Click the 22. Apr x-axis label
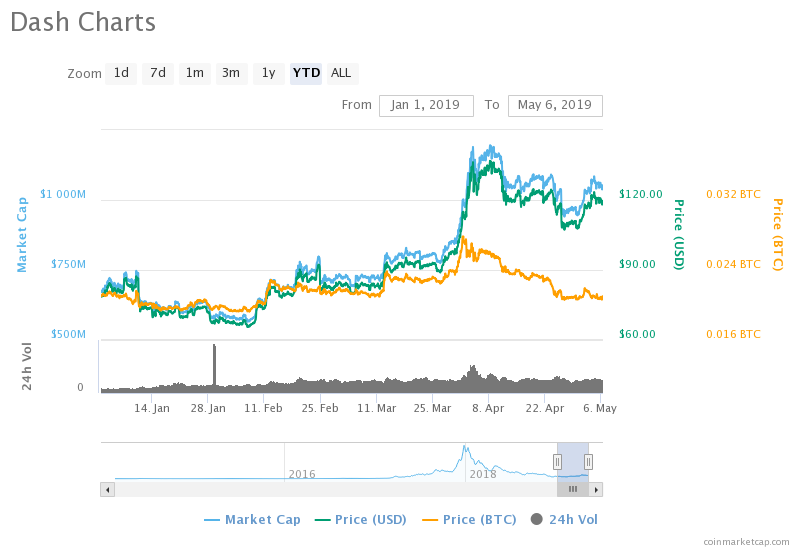Screen dimensions: 800x550 coord(544,409)
